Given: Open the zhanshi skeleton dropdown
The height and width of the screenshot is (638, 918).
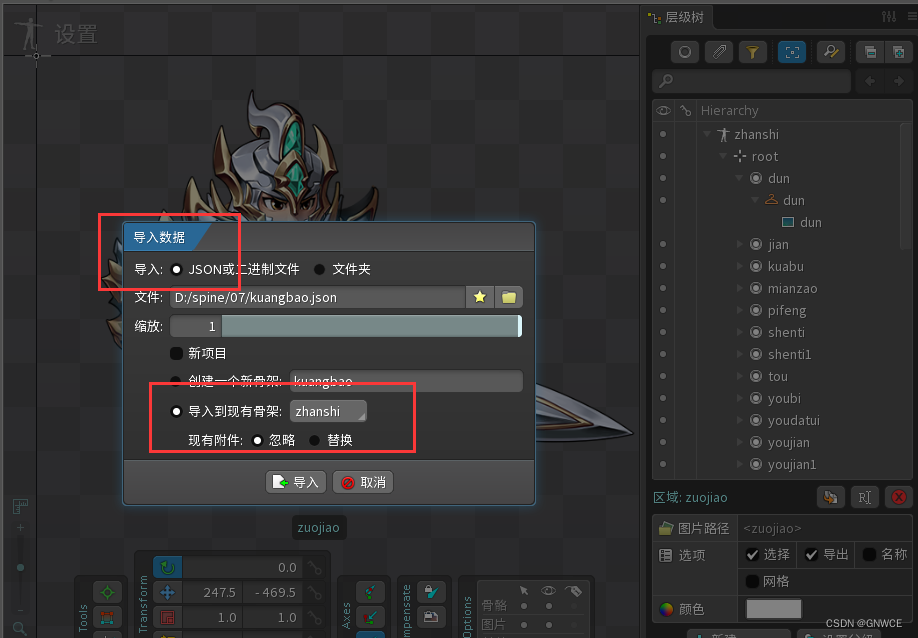Looking at the screenshot, I should [328, 411].
